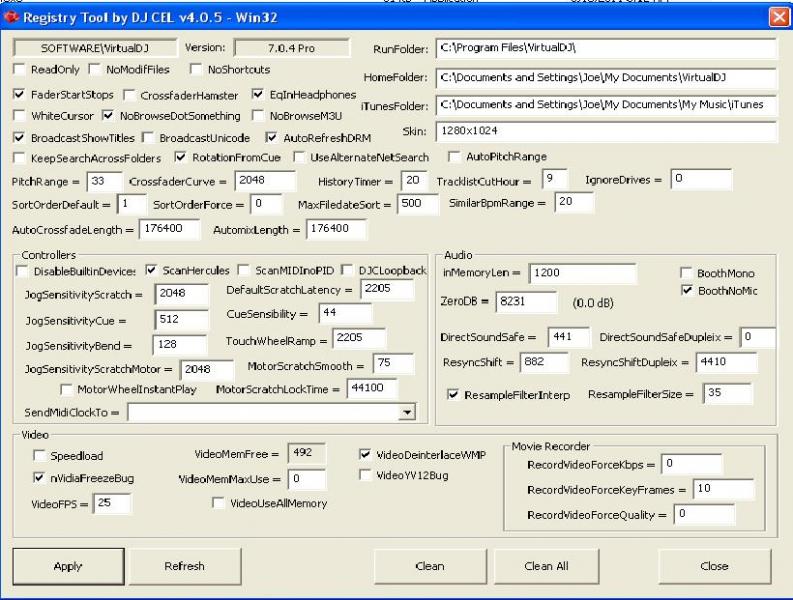
Task: Click the AutomixLength field
Action: (x=336, y=229)
